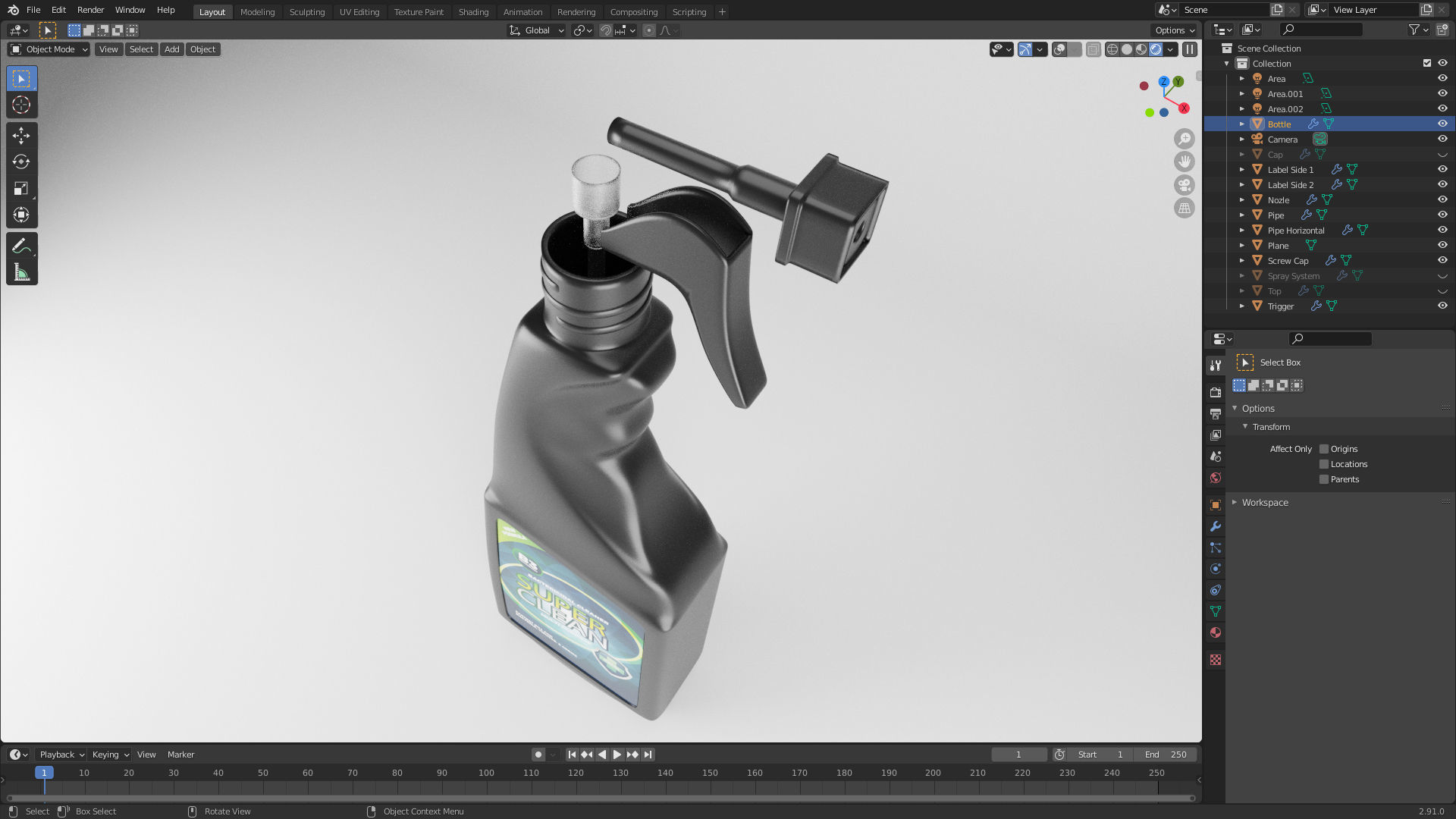Activate the Transform tool
The image size is (1456, 819).
pyautogui.click(x=21, y=215)
